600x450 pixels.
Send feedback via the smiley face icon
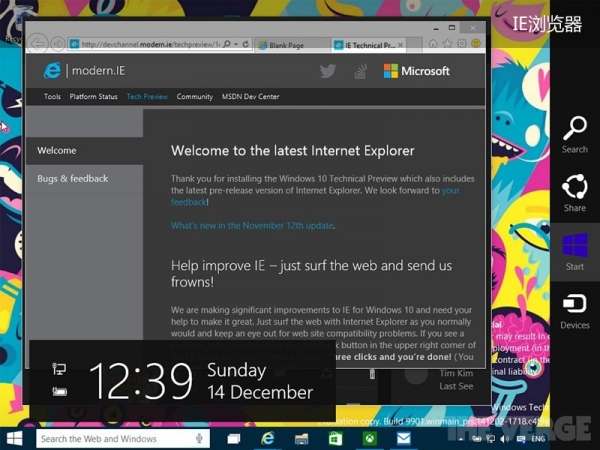click(x=476, y=44)
